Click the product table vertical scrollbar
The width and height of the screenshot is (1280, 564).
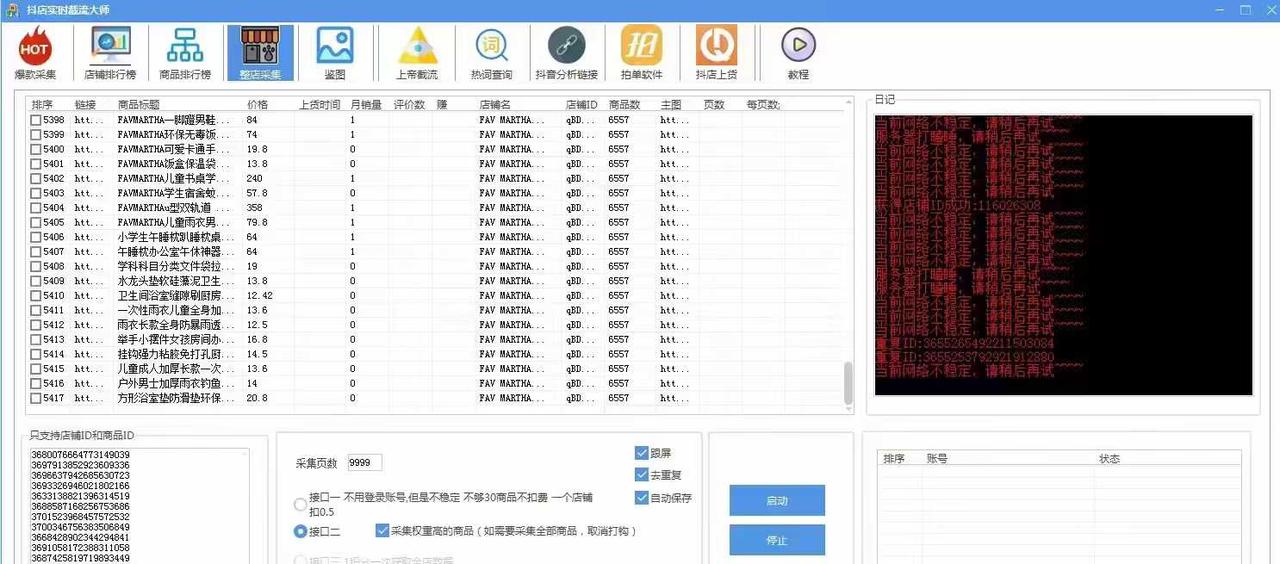pyautogui.click(x=849, y=380)
